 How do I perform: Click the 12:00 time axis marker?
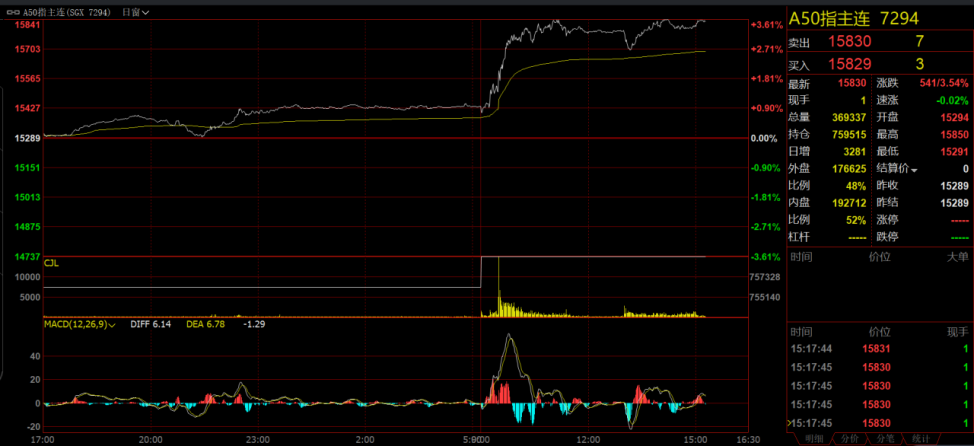pos(588,440)
